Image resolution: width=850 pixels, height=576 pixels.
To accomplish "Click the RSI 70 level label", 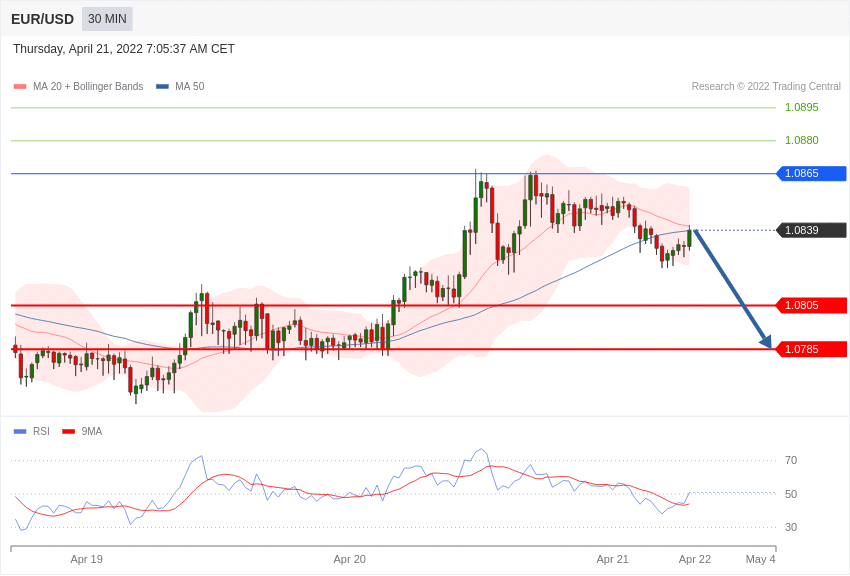I will tap(791, 461).
